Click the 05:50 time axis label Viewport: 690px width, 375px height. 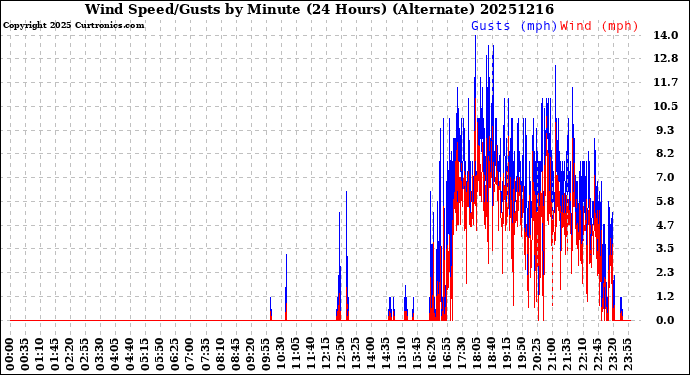tap(160, 355)
